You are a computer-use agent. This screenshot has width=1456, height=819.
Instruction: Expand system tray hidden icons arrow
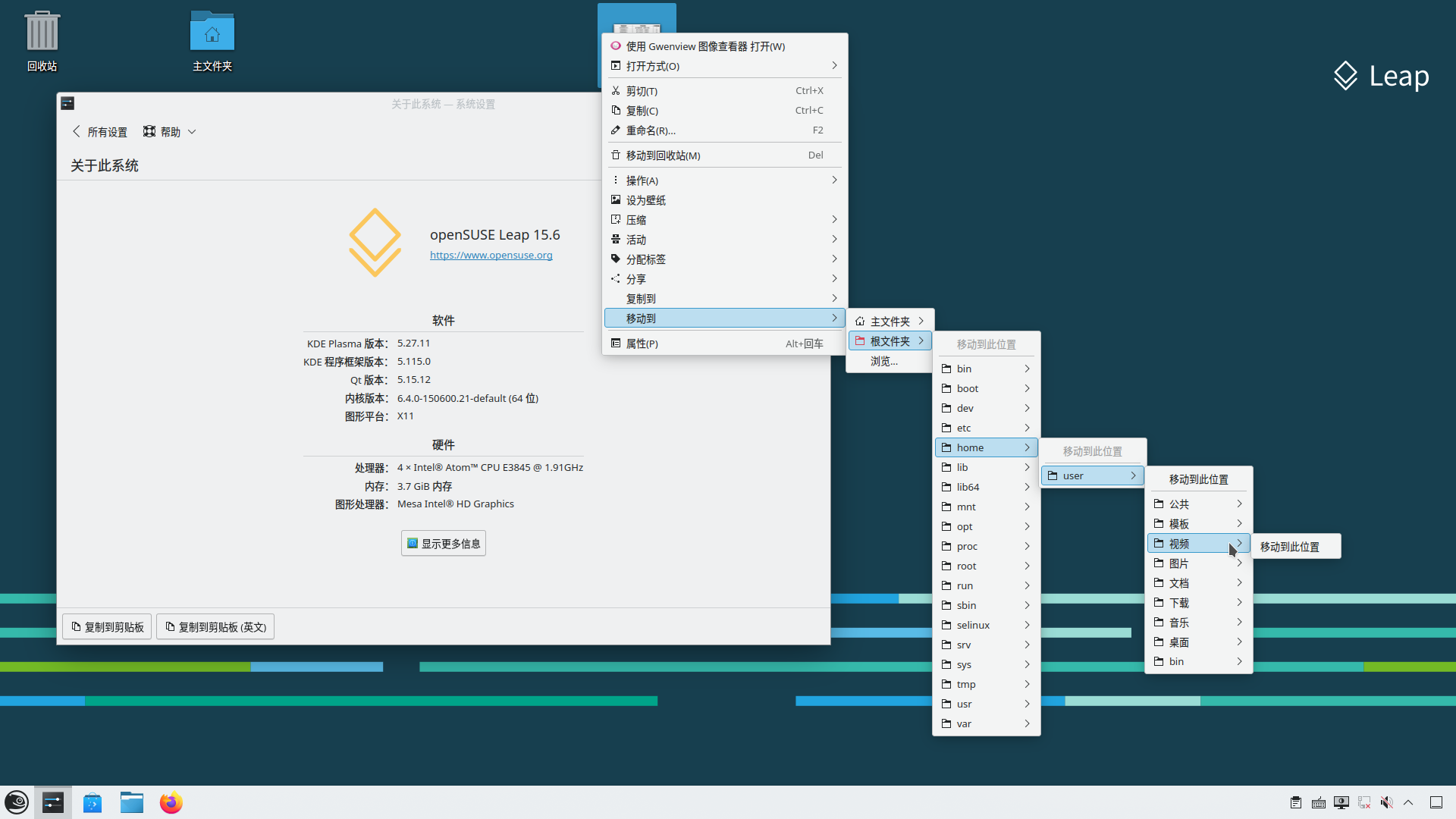pos(1408,802)
